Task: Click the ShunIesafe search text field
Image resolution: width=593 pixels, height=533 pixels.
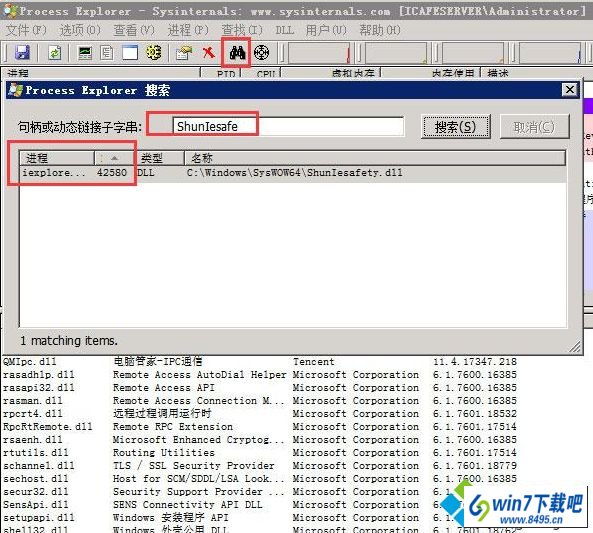Action: (288, 126)
